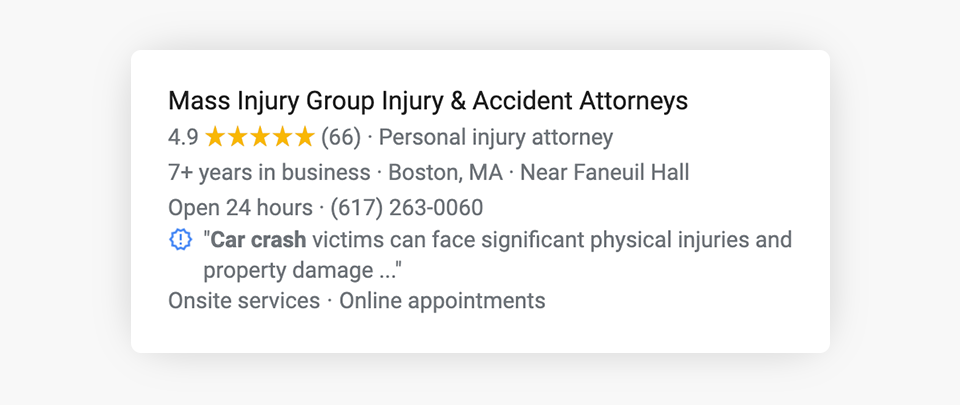Open the (66) reviews count

click(341, 137)
